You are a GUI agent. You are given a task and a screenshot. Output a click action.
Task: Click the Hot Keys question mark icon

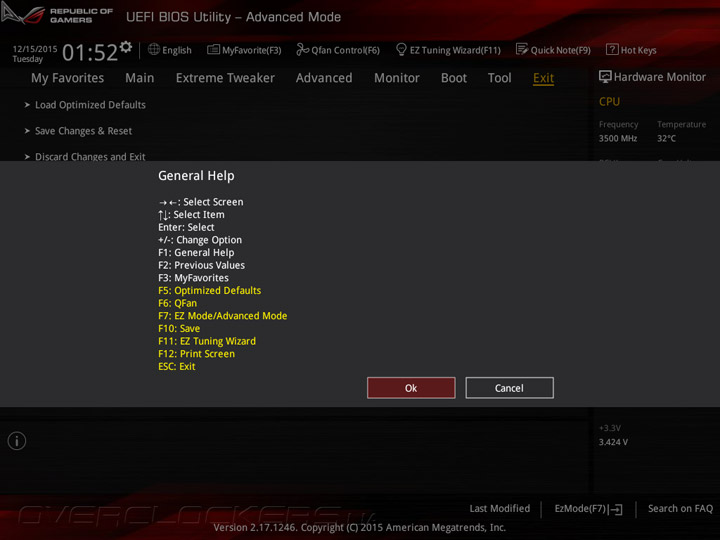tap(612, 49)
